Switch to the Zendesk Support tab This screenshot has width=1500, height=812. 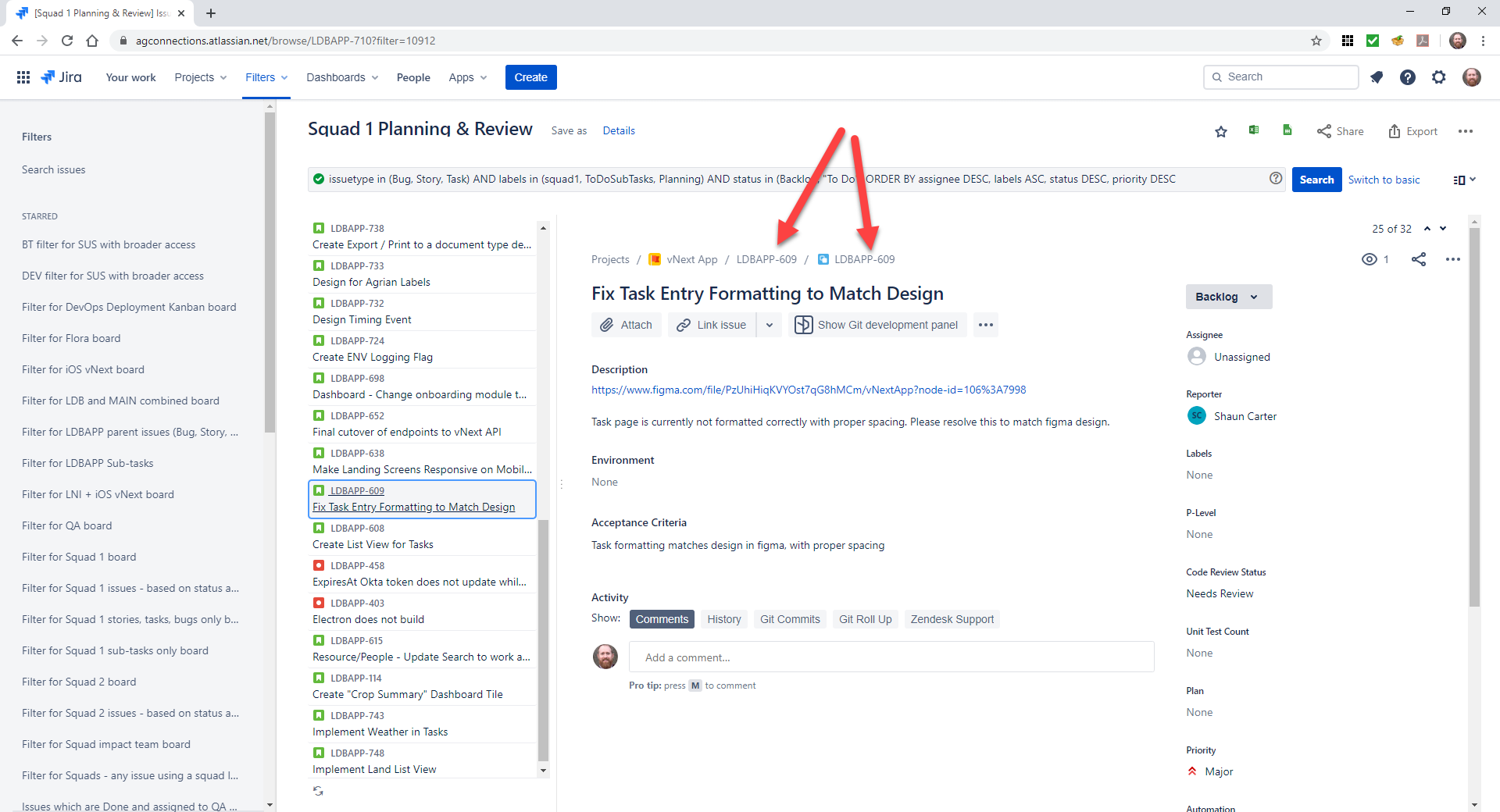(952, 619)
